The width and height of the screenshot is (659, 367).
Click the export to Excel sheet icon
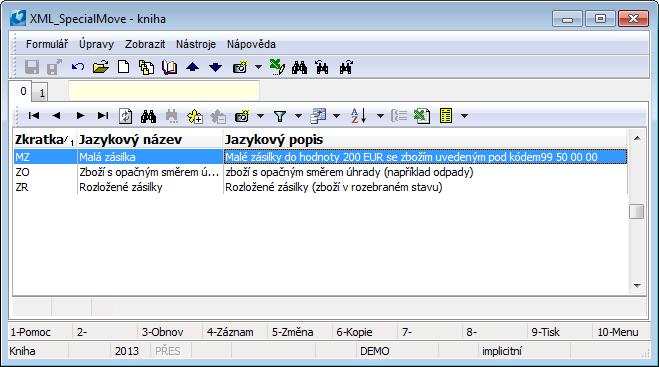tap(422, 116)
